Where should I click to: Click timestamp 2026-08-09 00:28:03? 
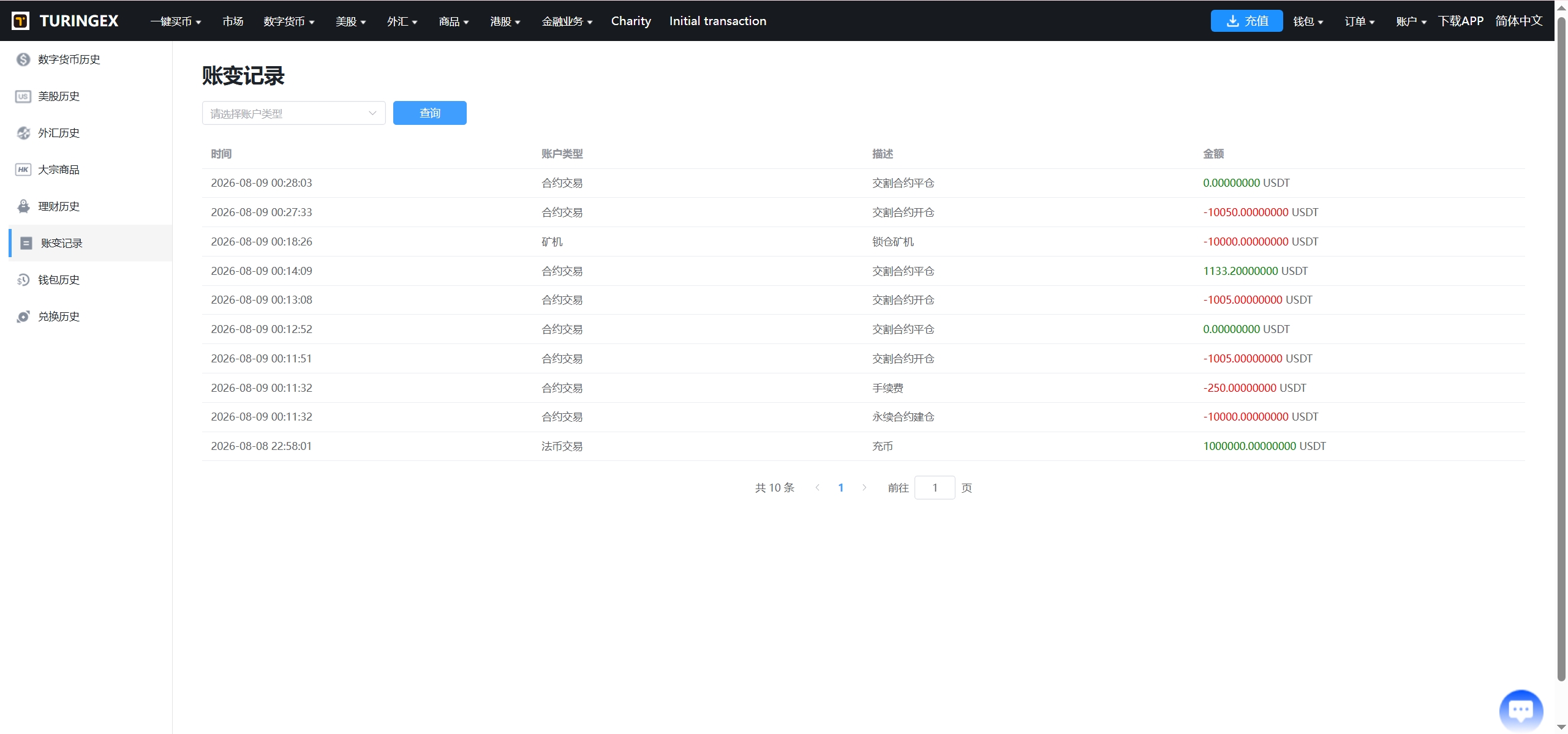[x=262, y=183]
